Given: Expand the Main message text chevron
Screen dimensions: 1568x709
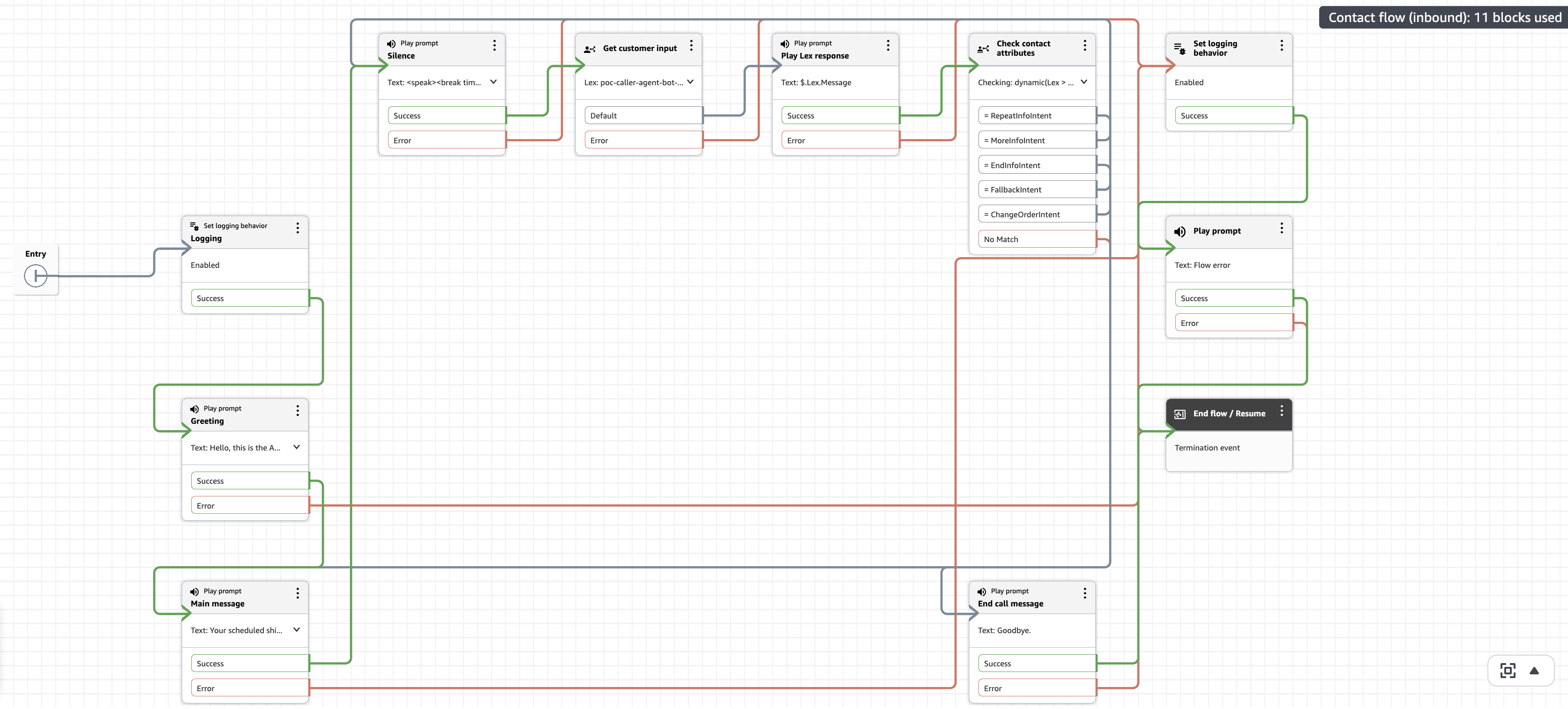Looking at the screenshot, I should [x=297, y=629].
